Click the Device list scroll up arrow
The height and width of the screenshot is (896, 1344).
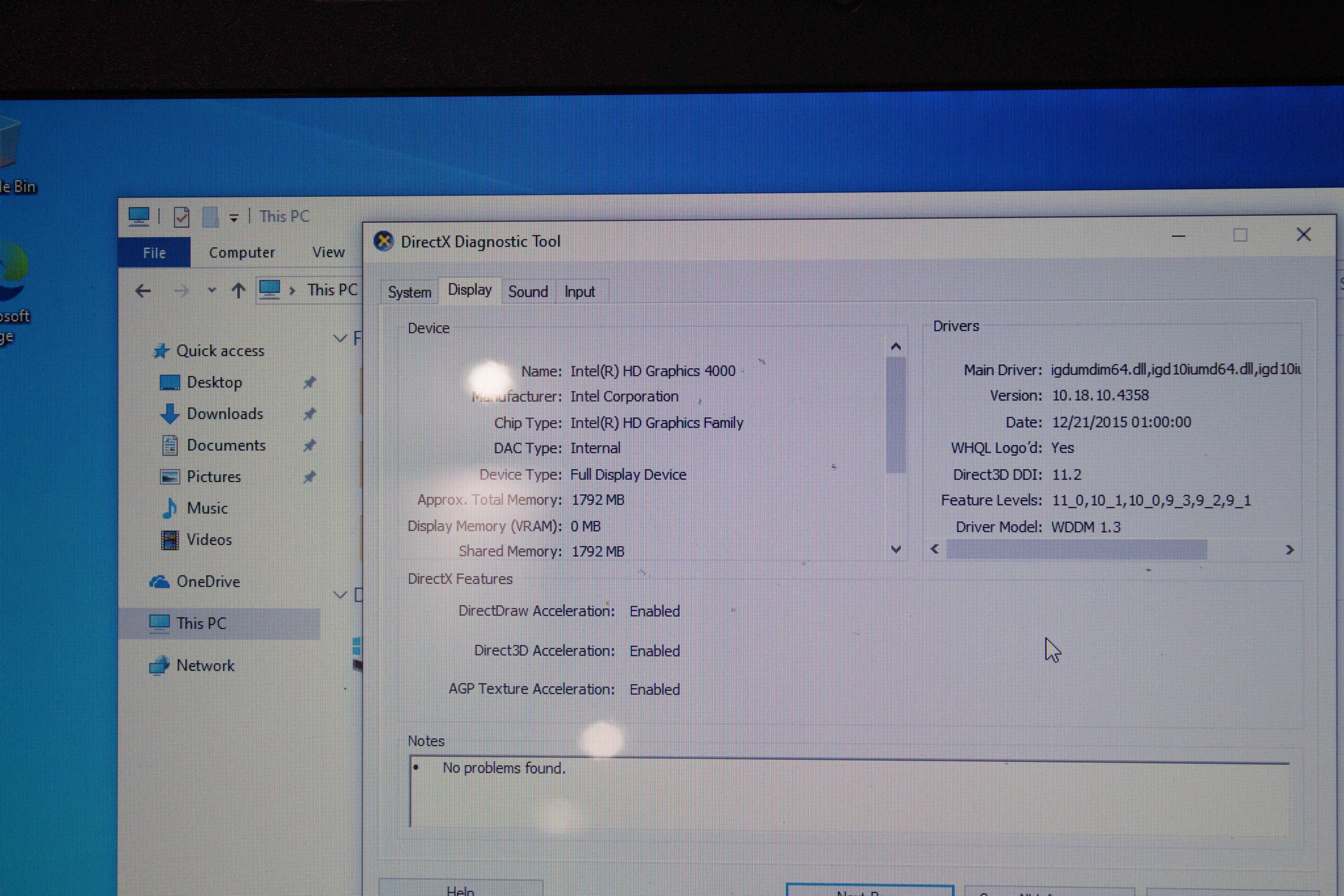pos(896,347)
